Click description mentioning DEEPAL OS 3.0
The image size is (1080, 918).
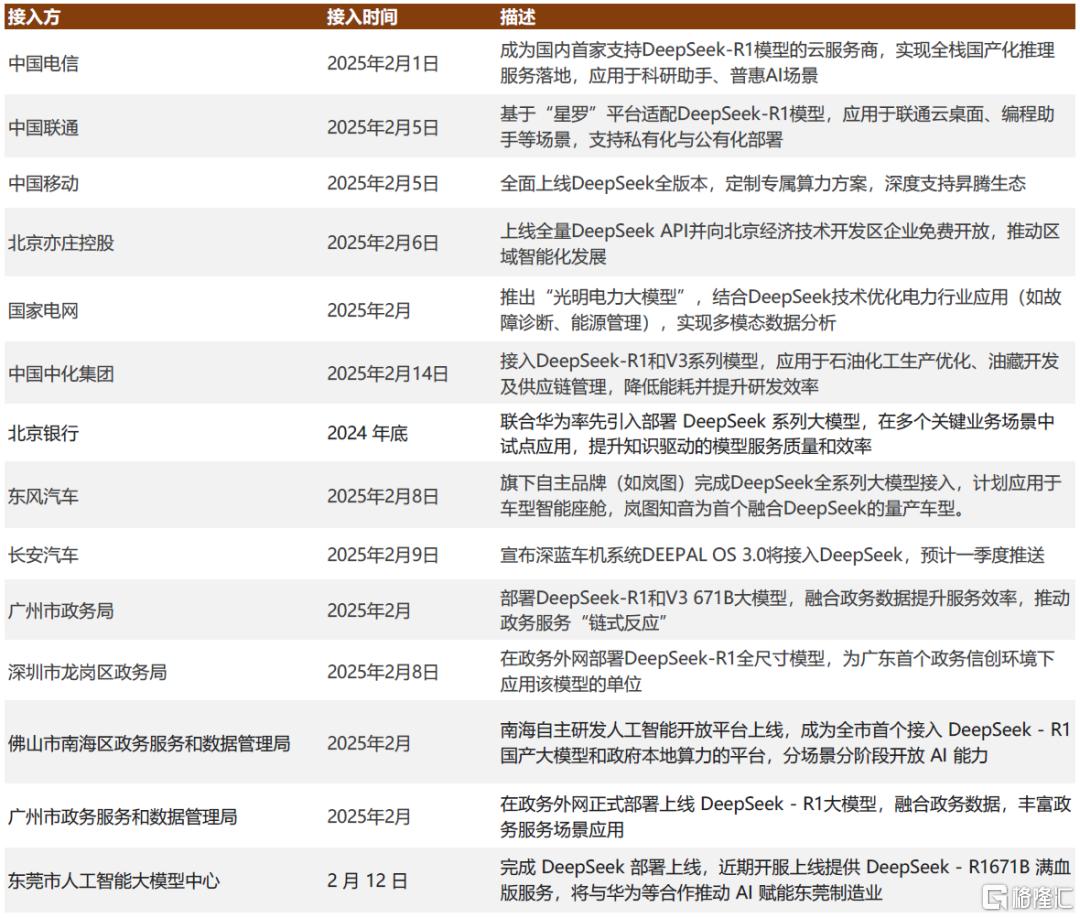[x=773, y=554]
